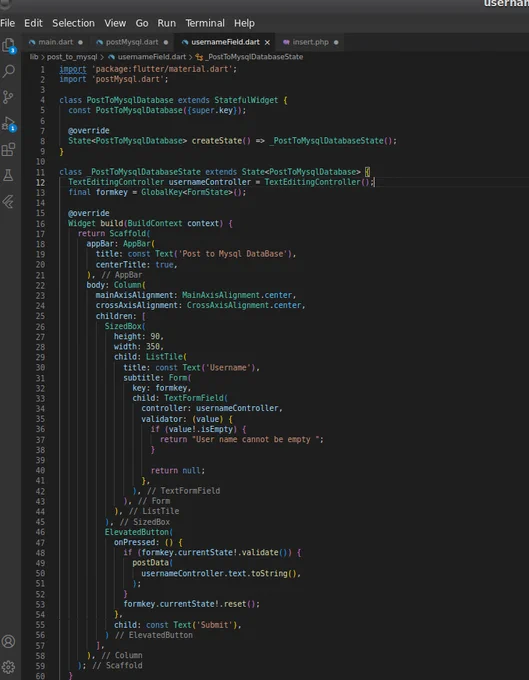The width and height of the screenshot is (529, 680).
Task: Click the text 'Post to Mysql DataBase'
Action: pyautogui.click(x=232, y=254)
